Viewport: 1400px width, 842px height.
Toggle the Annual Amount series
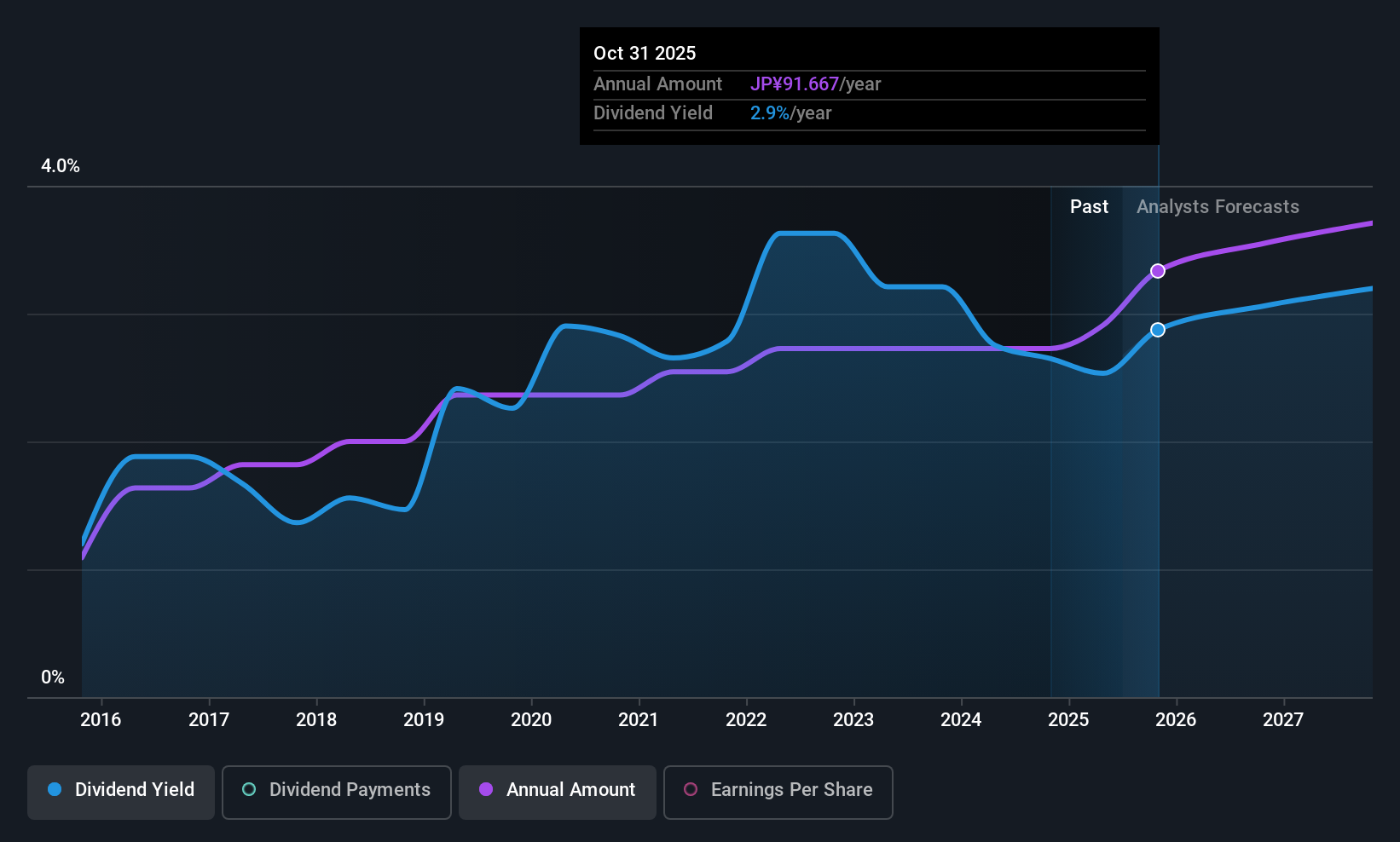click(558, 793)
